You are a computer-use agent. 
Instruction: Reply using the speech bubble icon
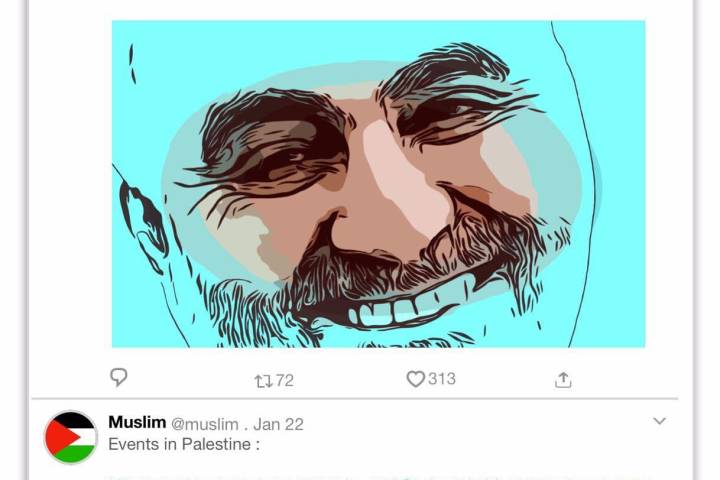[x=119, y=378]
